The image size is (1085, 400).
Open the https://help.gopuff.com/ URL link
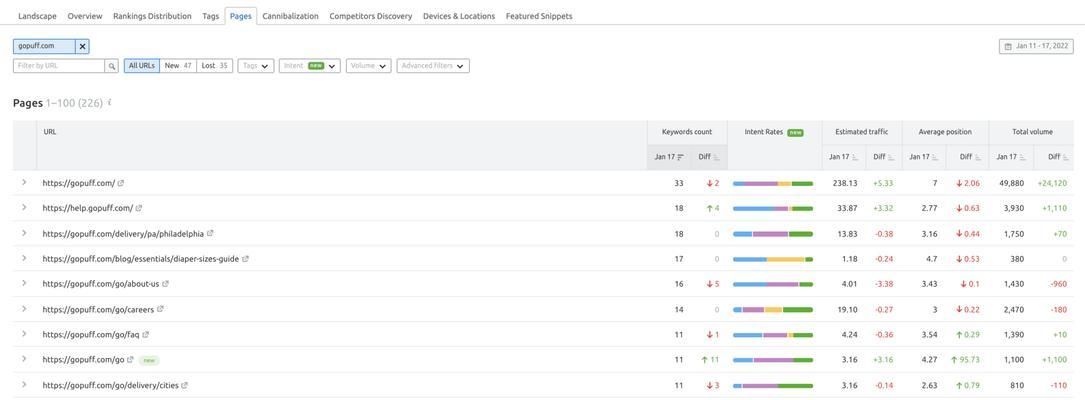tap(87, 208)
